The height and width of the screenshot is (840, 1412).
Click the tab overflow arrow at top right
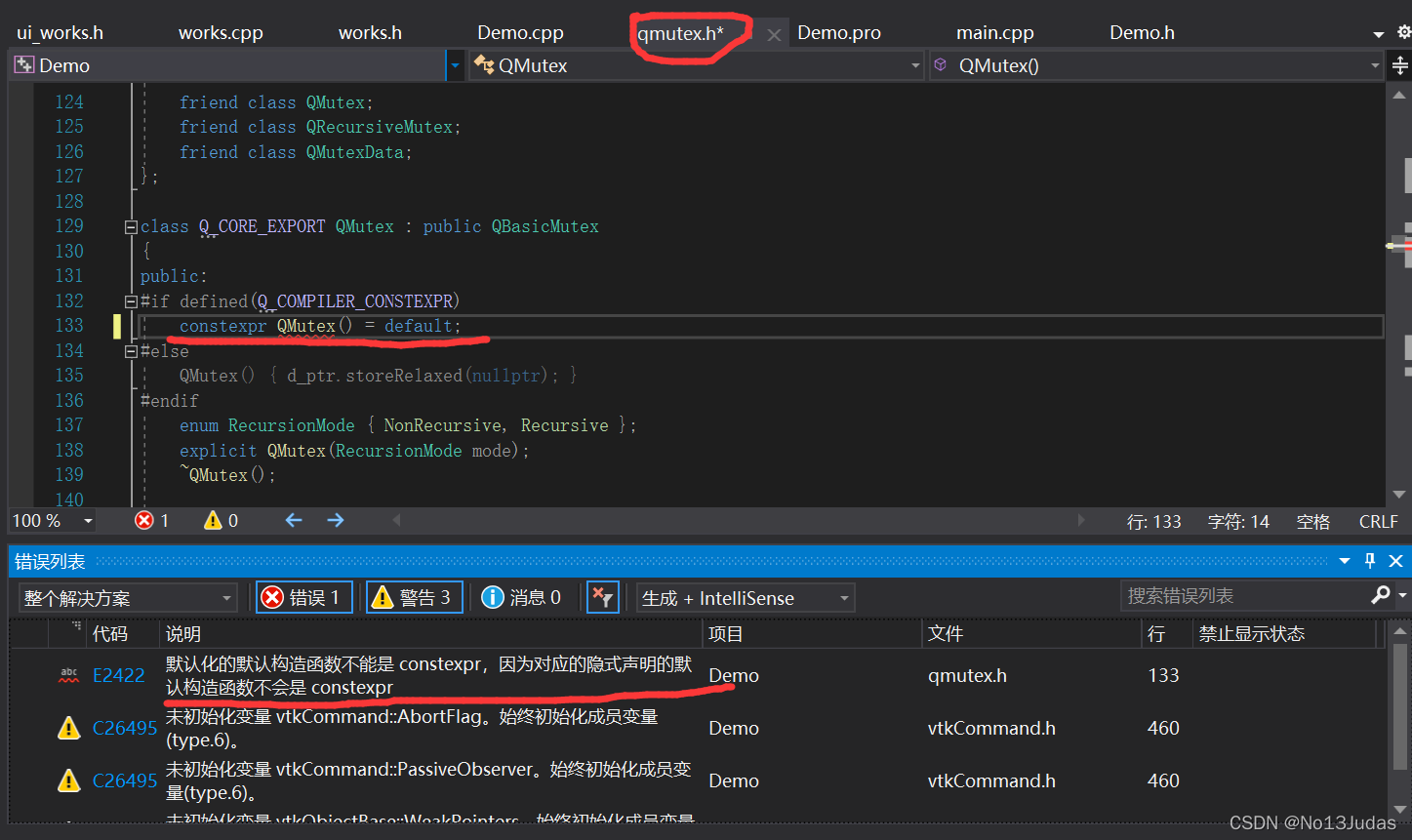click(1379, 31)
